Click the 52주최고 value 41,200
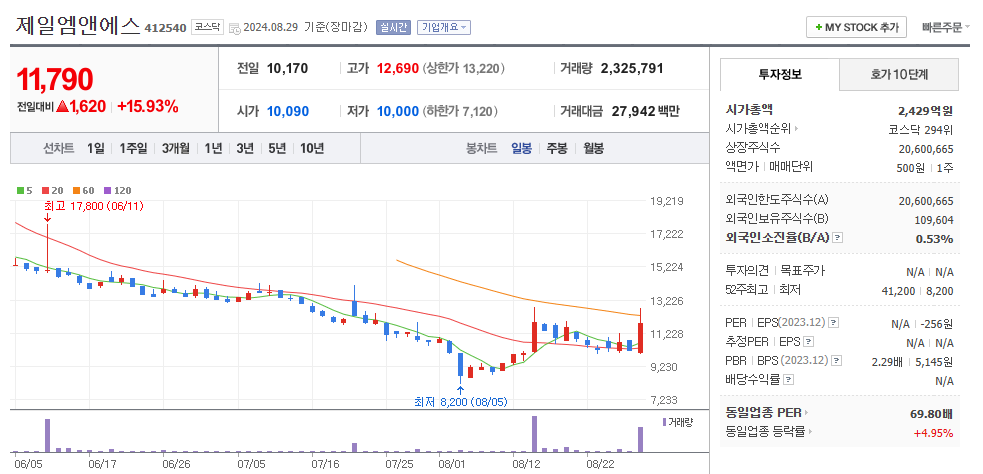Image resolution: width=983 pixels, height=474 pixels. coord(899,290)
